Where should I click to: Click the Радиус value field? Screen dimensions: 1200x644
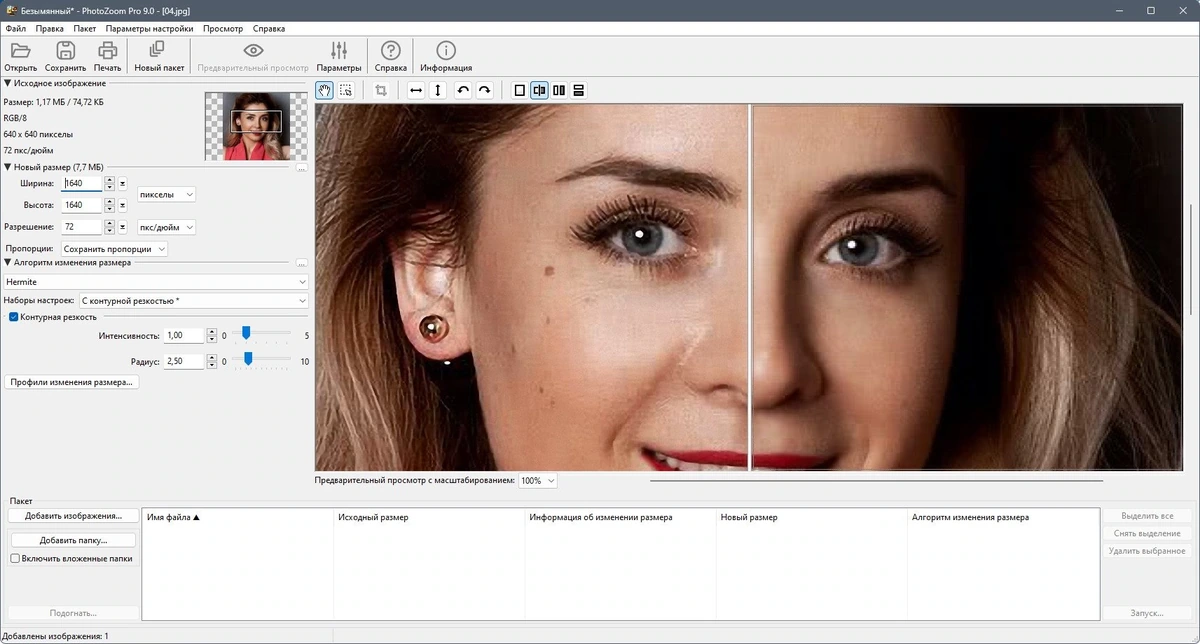[184, 361]
